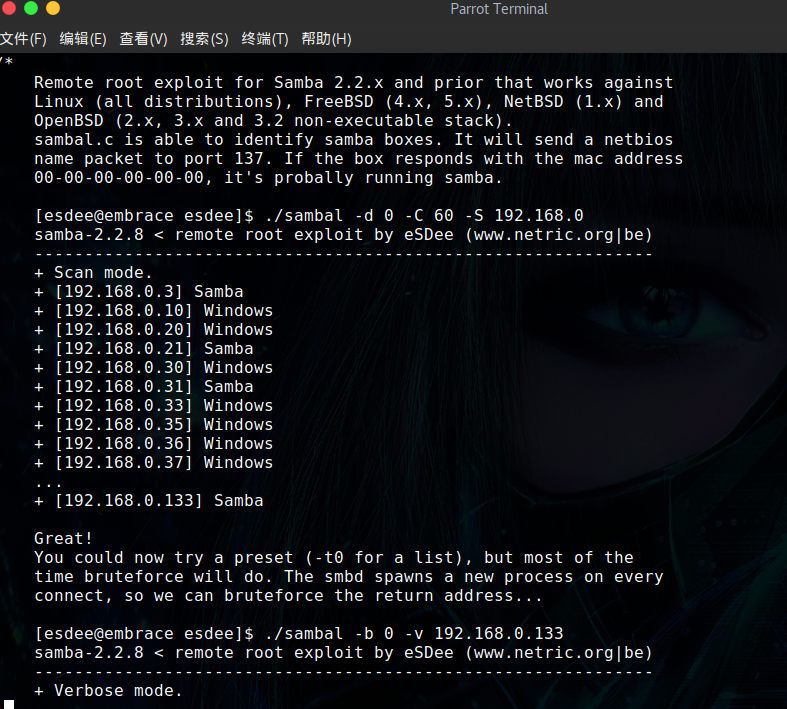Click the green window button
Viewport: 787px width, 709px height.
[31, 8]
